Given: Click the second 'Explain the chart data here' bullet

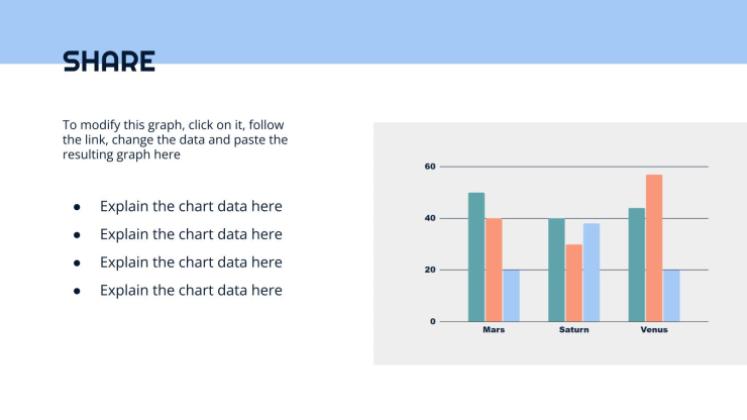Looking at the screenshot, I should 191,234.
